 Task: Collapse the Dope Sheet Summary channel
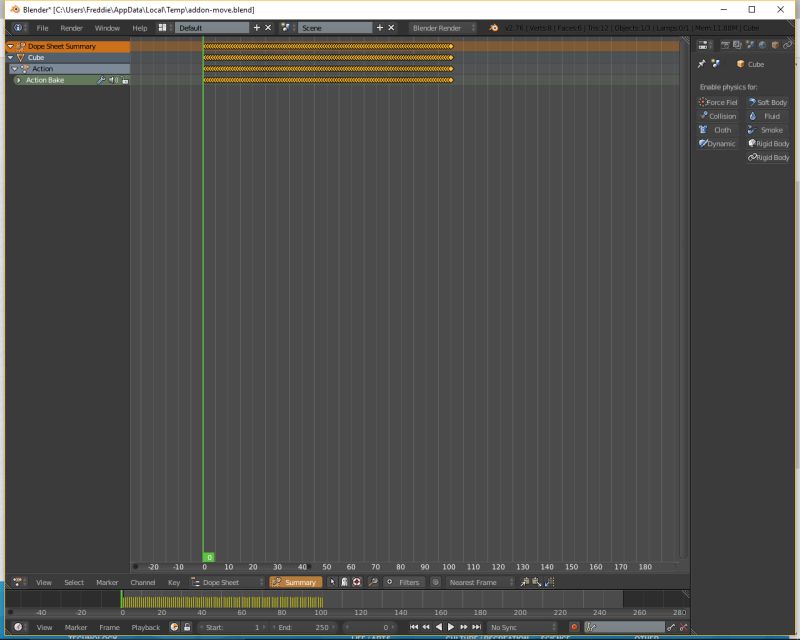tap(9, 46)
